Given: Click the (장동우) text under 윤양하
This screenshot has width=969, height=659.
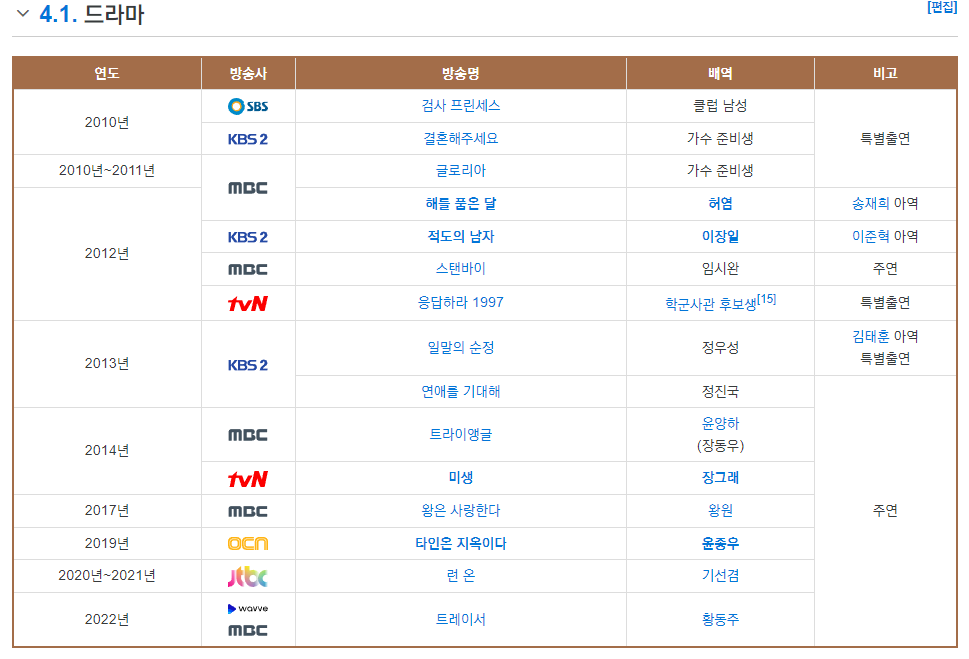Looking at the screenshot, I should click(x=721, y=446).
